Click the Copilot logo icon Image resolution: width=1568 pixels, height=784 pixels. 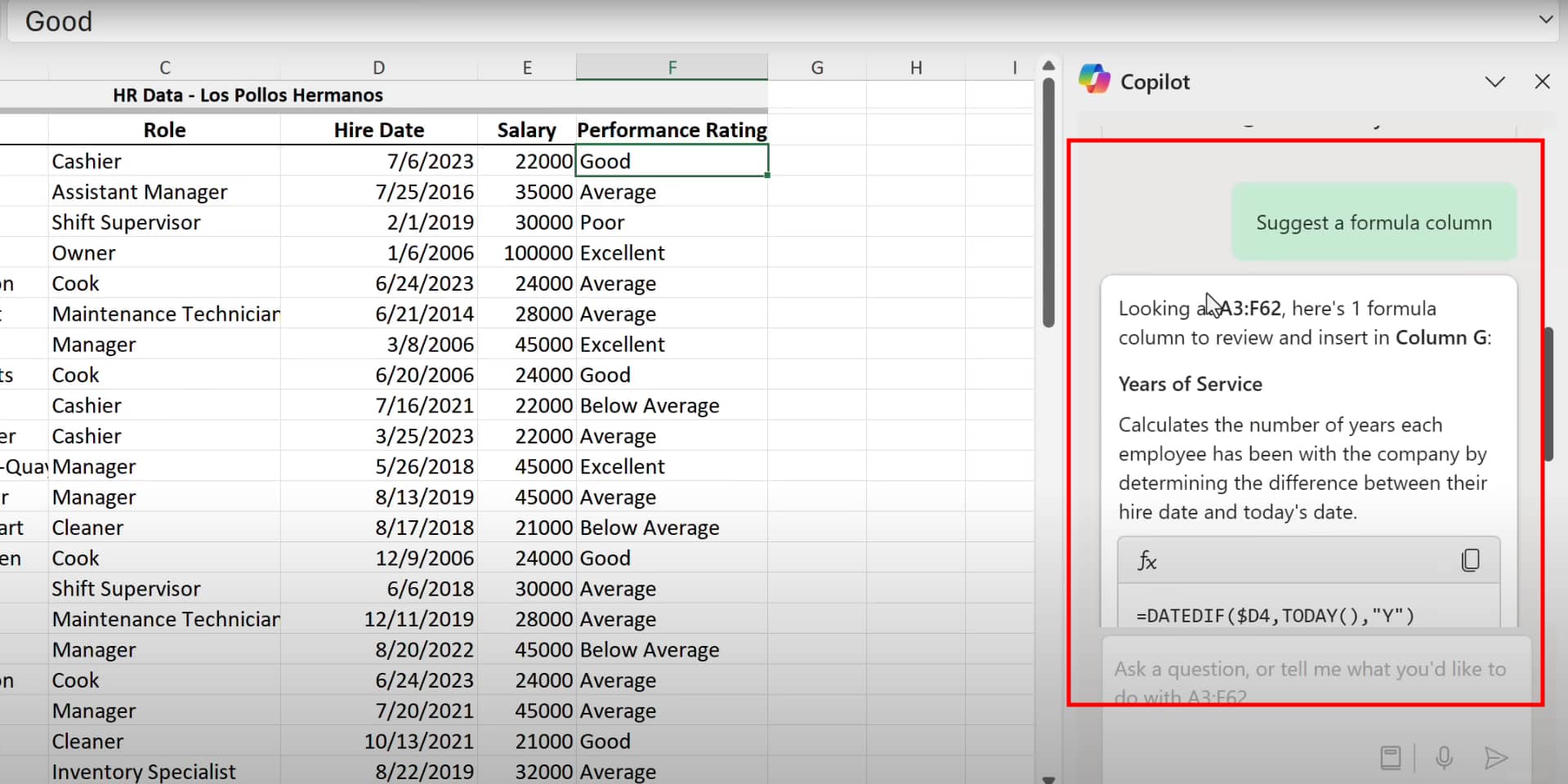pos(1094,80)
